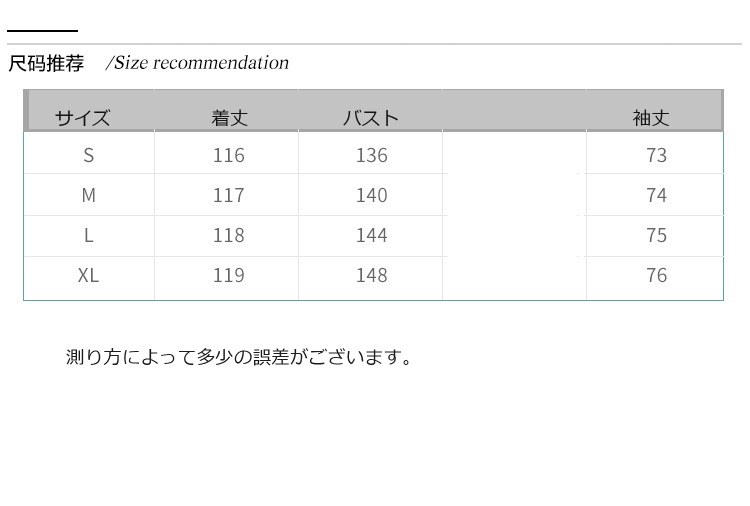Select the 118 length value cell

(229, 235)
